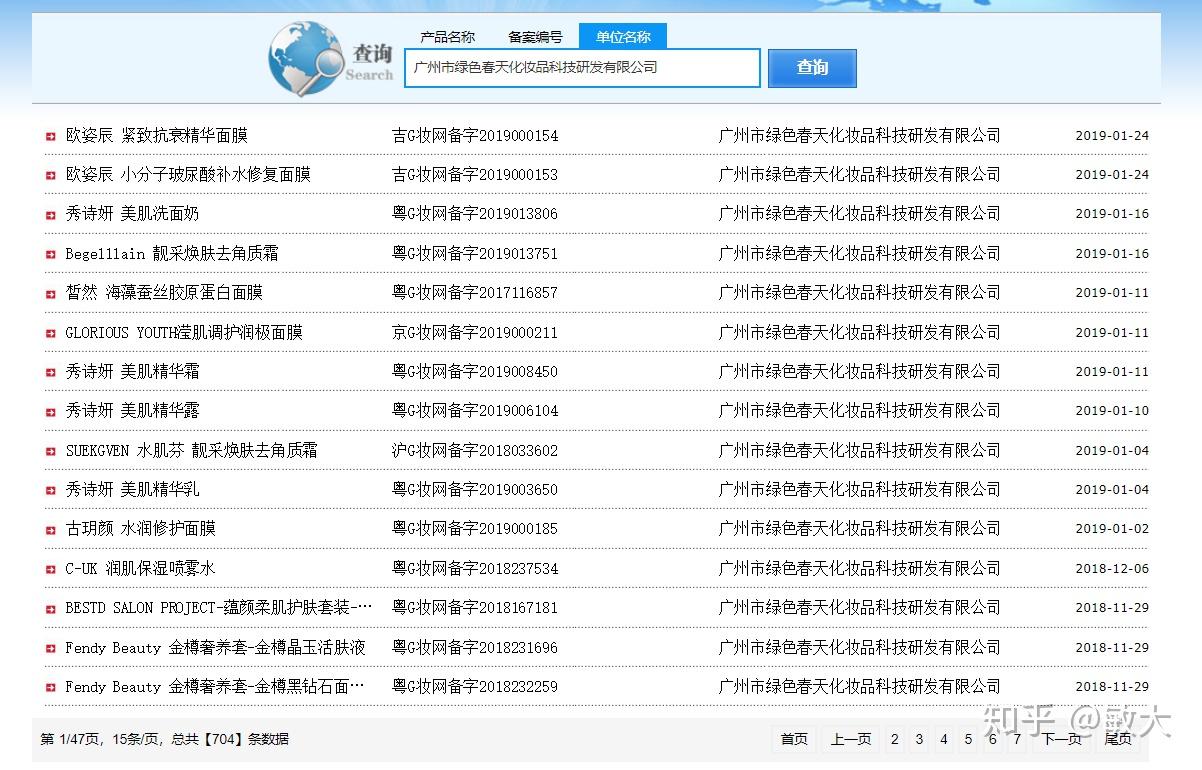Go to 首页 first page

(x=794, y=739)
